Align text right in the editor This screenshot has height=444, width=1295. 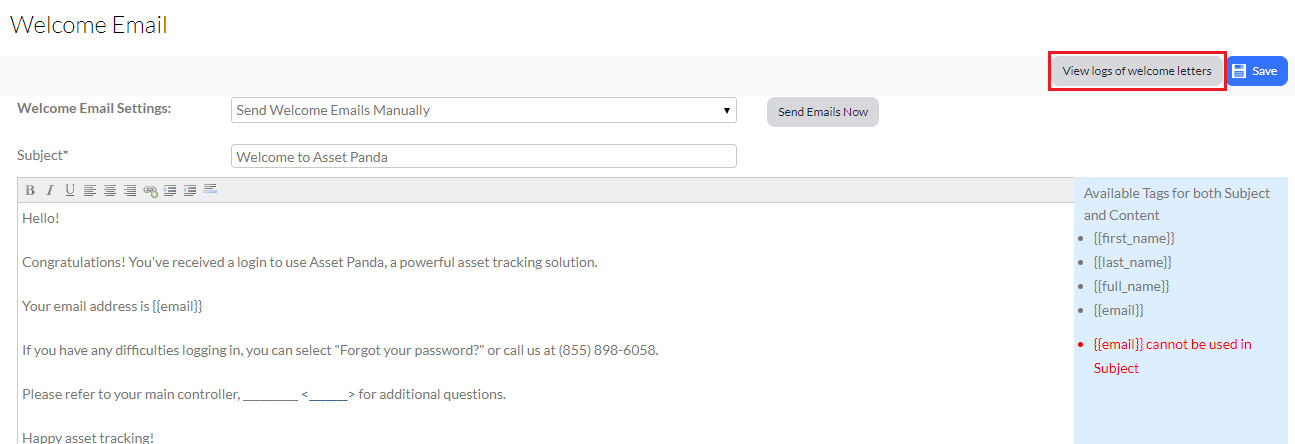130,190
